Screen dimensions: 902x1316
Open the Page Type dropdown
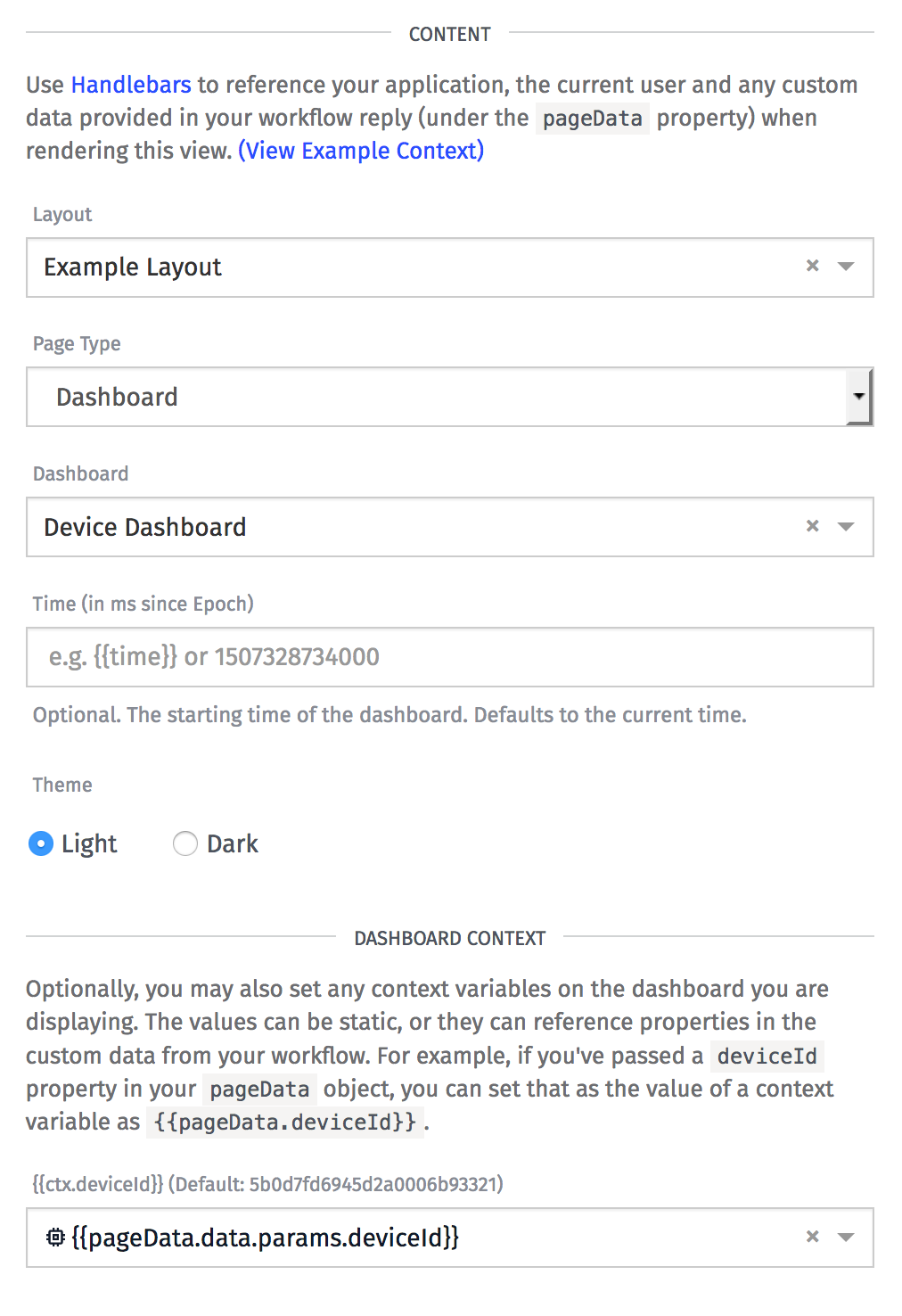click(x=857, y=397)
